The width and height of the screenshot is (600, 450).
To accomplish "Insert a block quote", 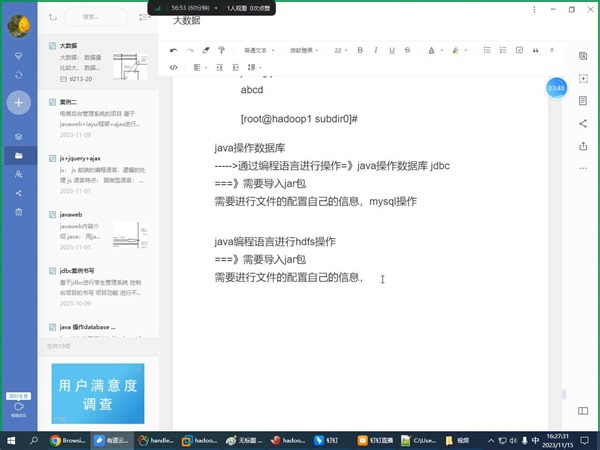I will 535,50.
